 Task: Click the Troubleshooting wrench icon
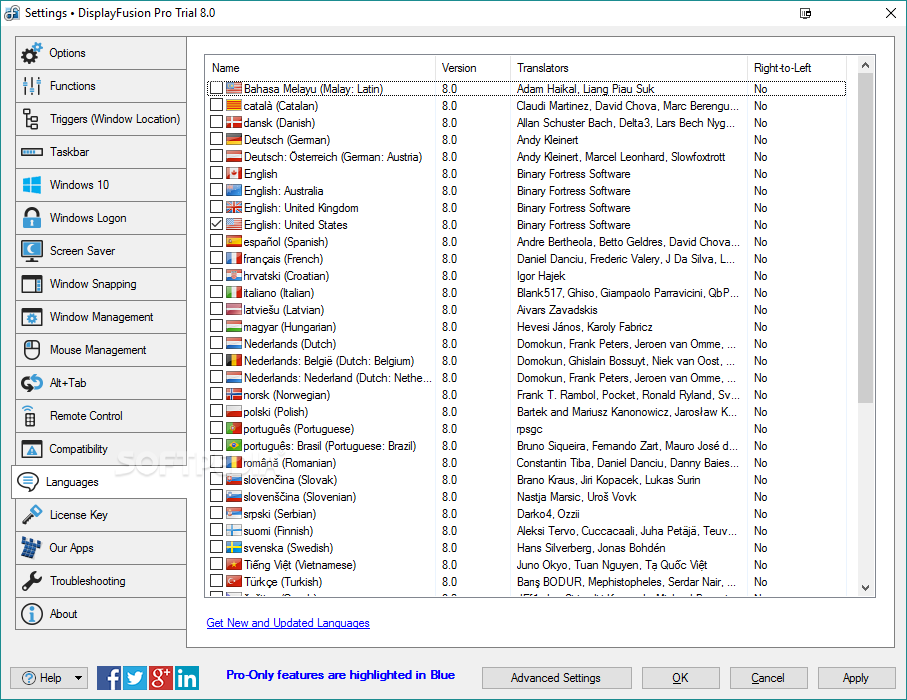[31, 581]
